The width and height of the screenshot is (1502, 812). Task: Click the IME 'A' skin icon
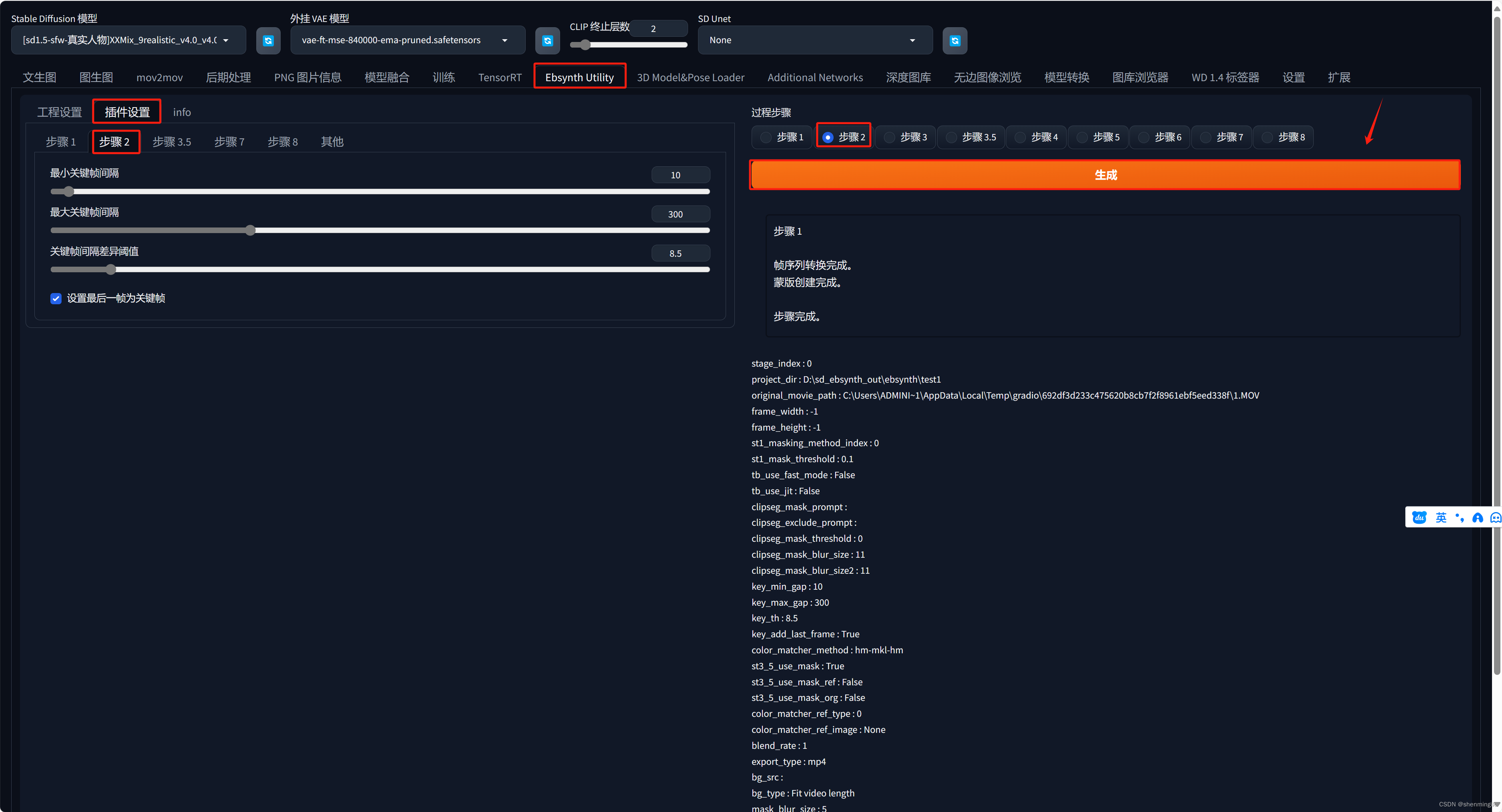tap(1477, 518)
